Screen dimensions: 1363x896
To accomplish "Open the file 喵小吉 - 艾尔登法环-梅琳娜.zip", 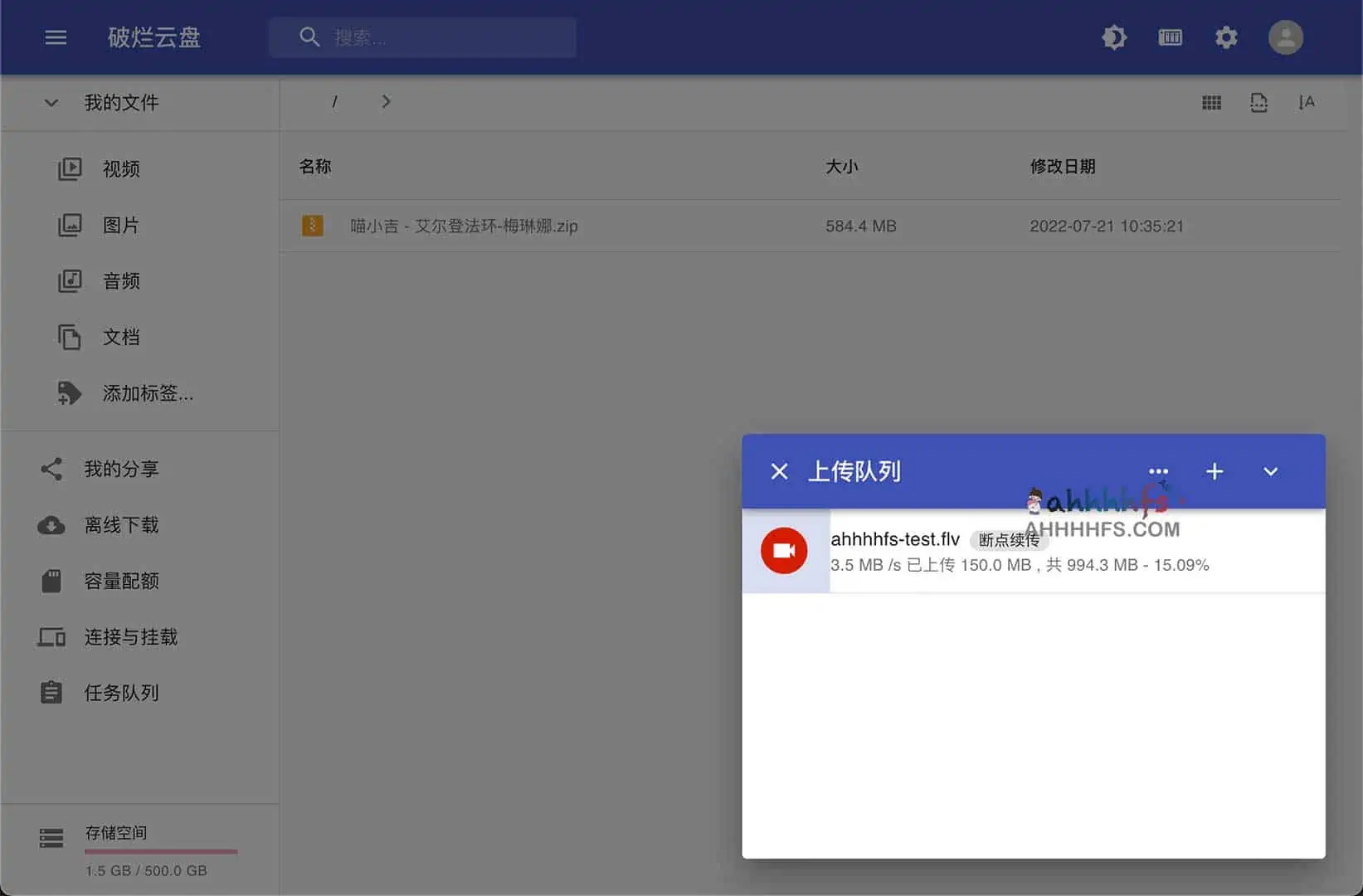I will (x=464, y=225).
